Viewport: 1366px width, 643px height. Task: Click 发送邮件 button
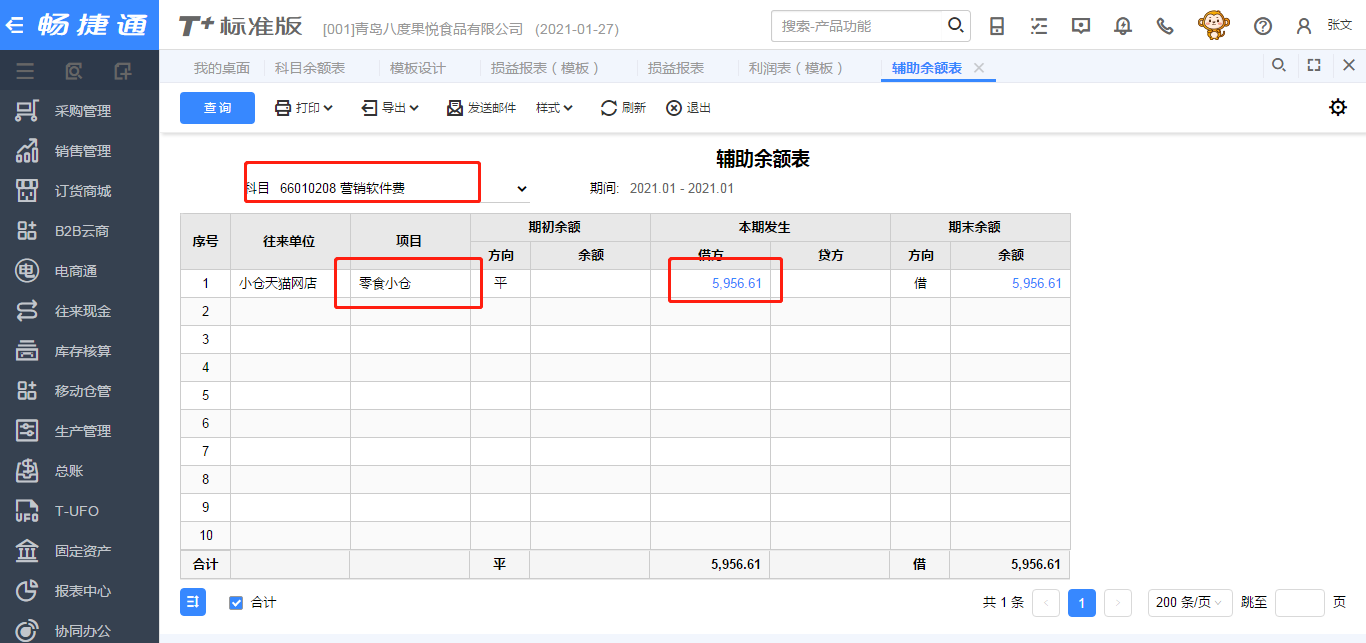click(481, 108)
